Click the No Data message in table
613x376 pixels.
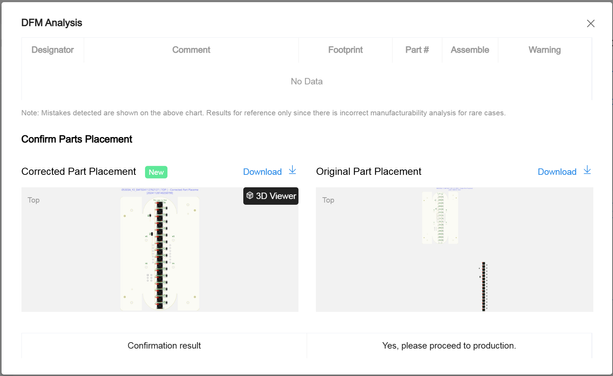tap(306, 81)
